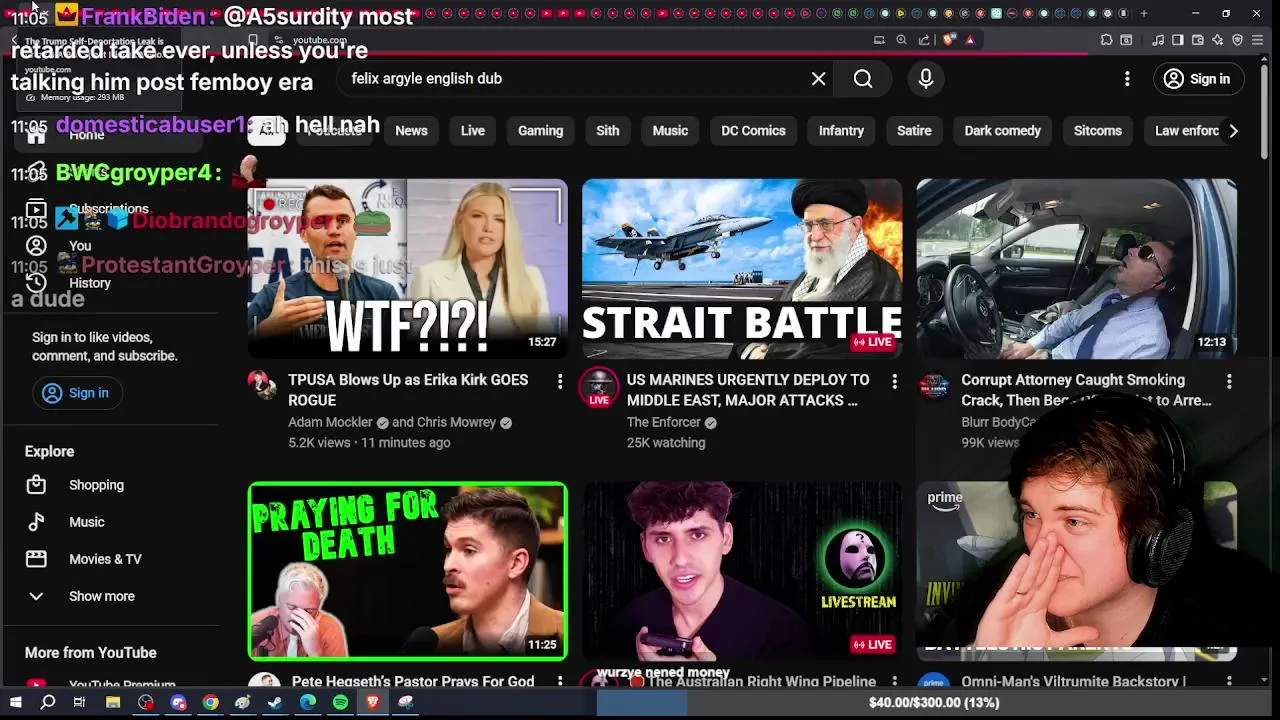1280x720 pixels.
Task: Open browser Extensions puzzle icon
Action: point(1106,40)
